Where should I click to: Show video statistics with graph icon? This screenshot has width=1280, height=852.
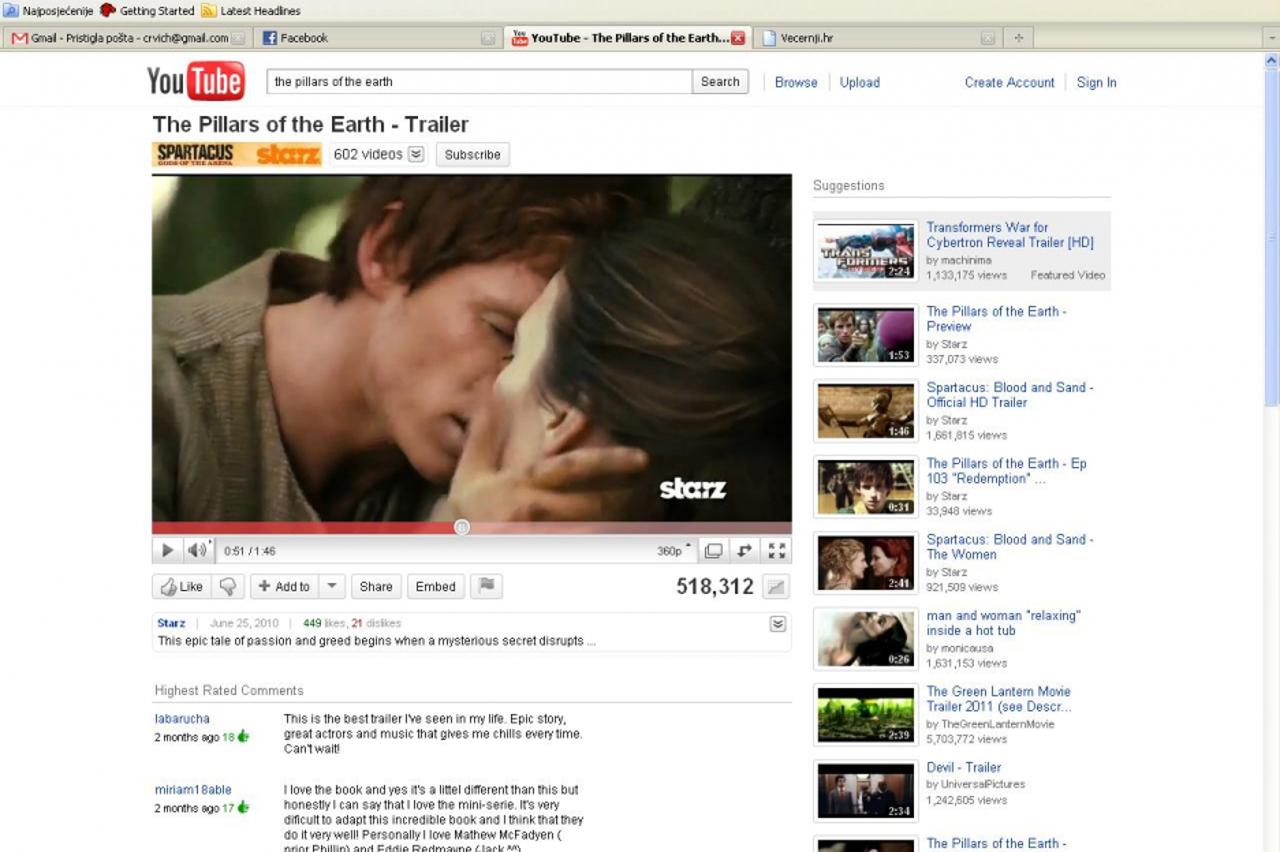point(776,587)
